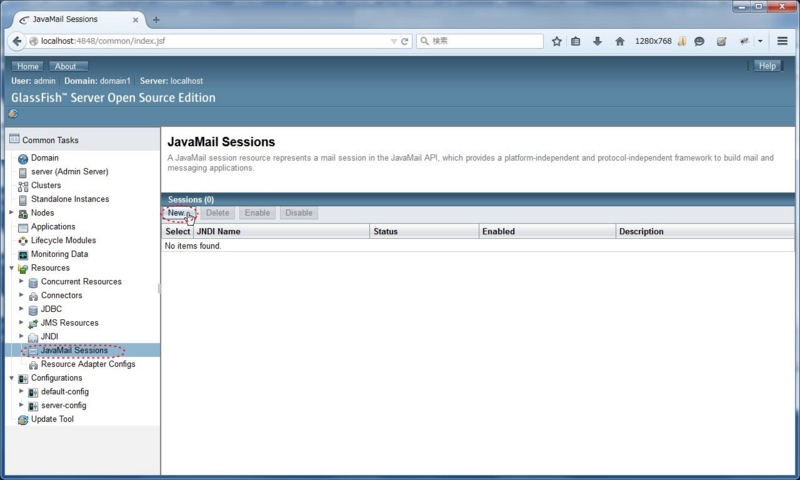
Task: Click the Description column header
Action: pos(641,232)
